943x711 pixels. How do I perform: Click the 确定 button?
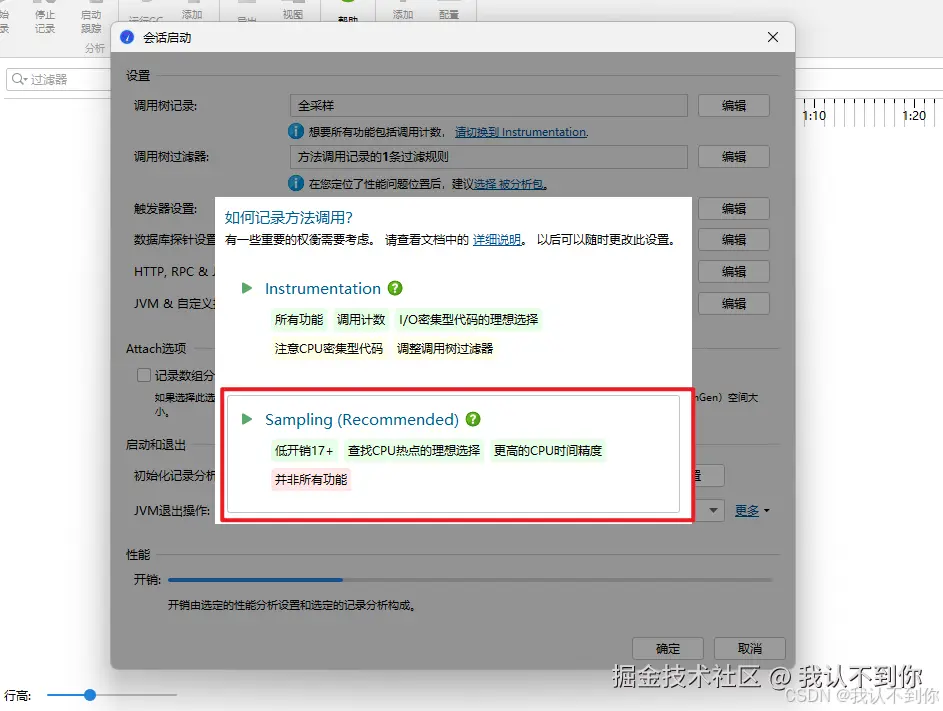667,648
